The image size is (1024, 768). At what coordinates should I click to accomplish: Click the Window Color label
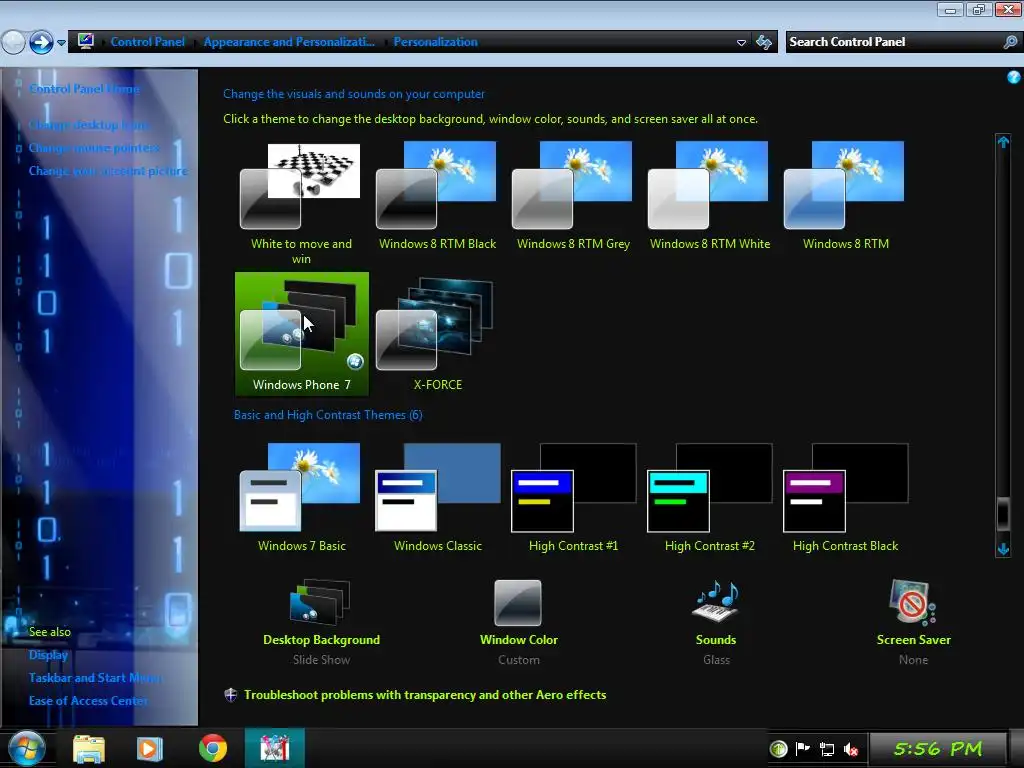coord(519,640)
